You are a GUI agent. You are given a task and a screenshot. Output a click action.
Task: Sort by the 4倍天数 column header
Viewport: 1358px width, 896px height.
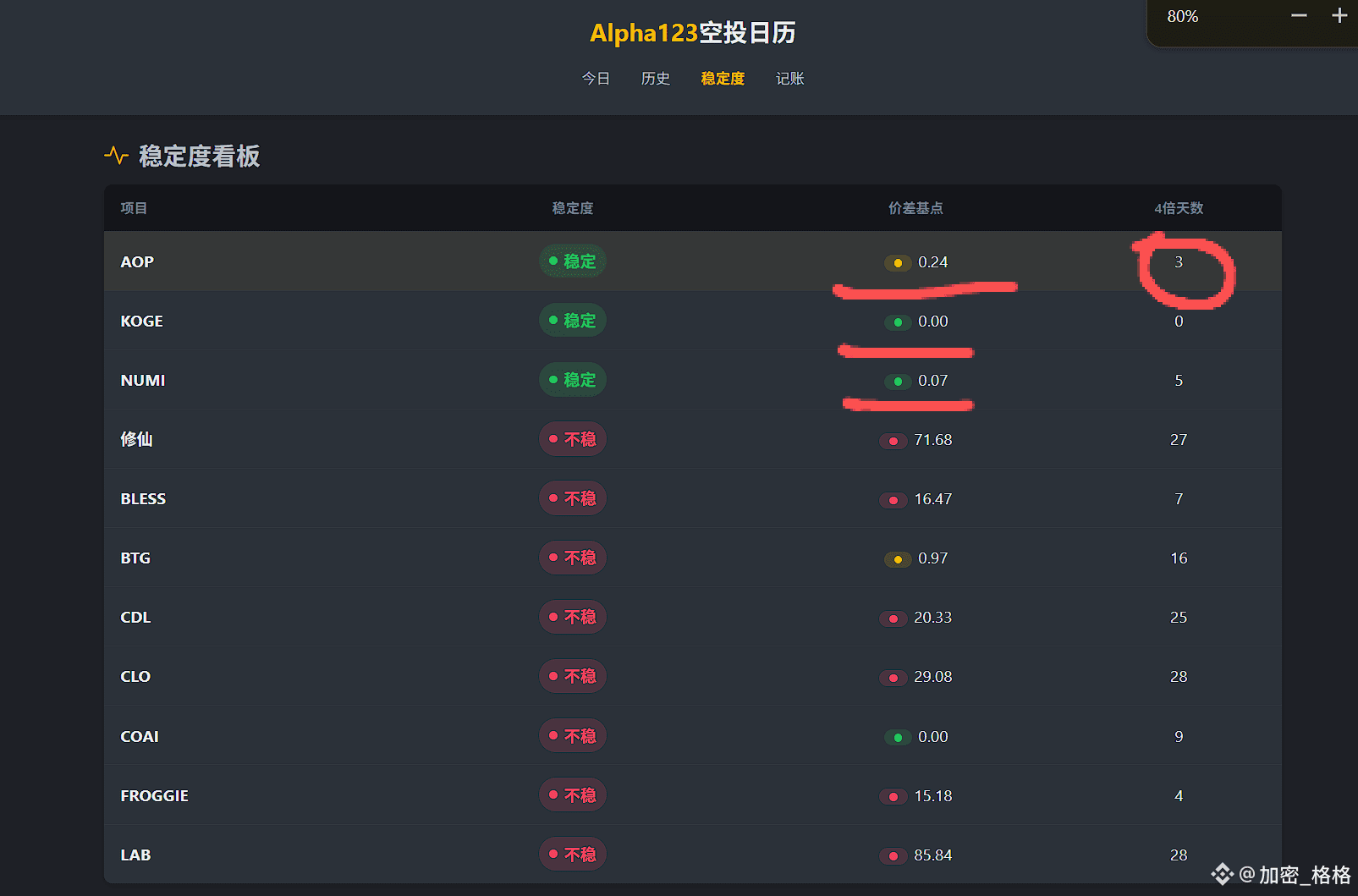pos(1179,208)
